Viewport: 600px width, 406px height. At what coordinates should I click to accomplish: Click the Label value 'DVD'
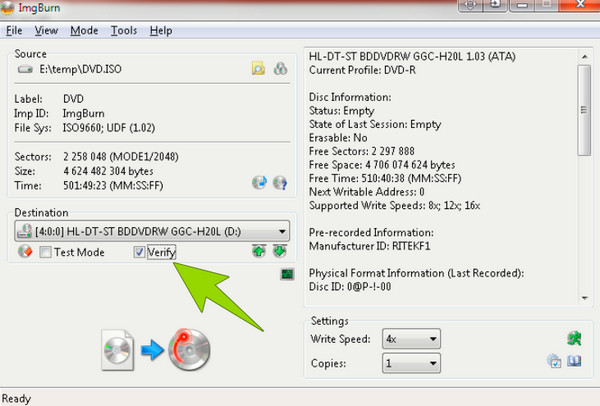point(73,99)
